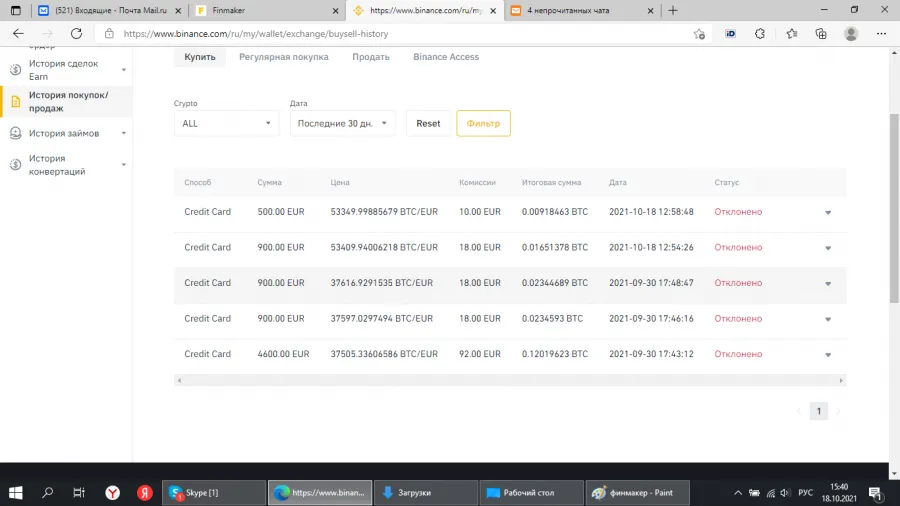Select the Binance Access tab
Image resolution: width=900 pixels, height=506 pixels.
click(446, 57)
